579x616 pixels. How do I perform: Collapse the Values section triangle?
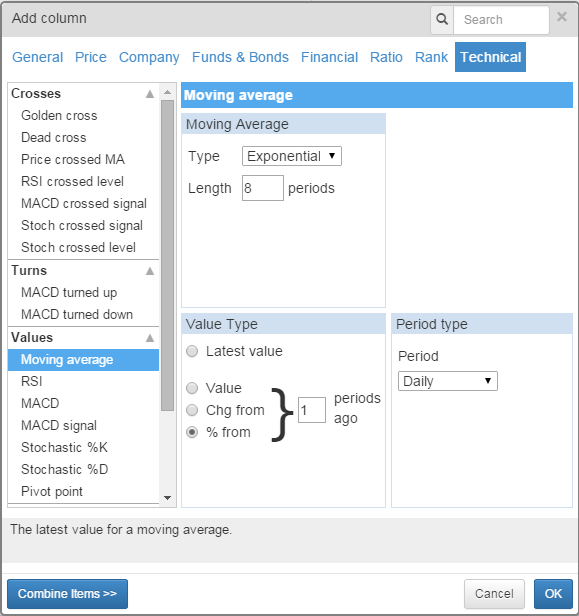pyautogui.click(x=150, y=338)
